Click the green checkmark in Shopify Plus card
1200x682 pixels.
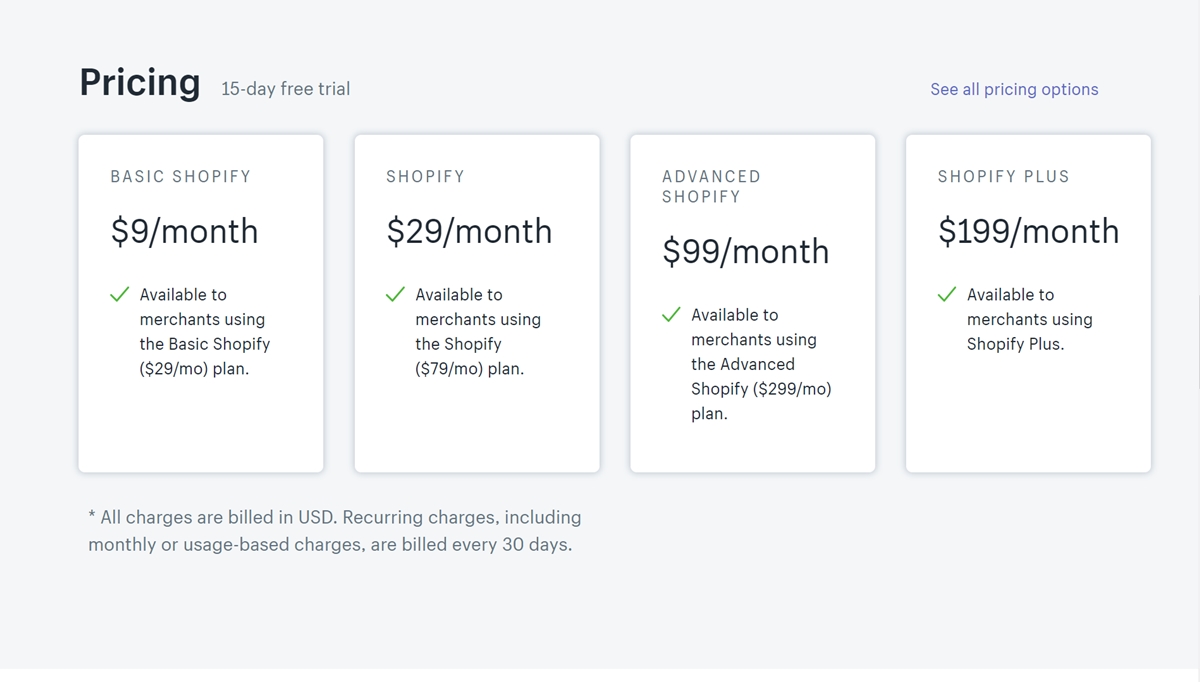[947, 294]
